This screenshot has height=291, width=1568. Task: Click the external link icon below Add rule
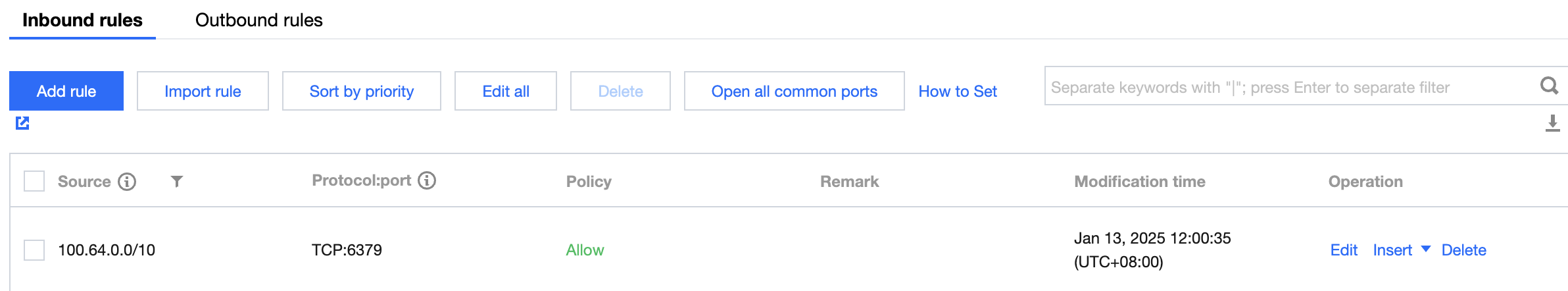point(22,123)
